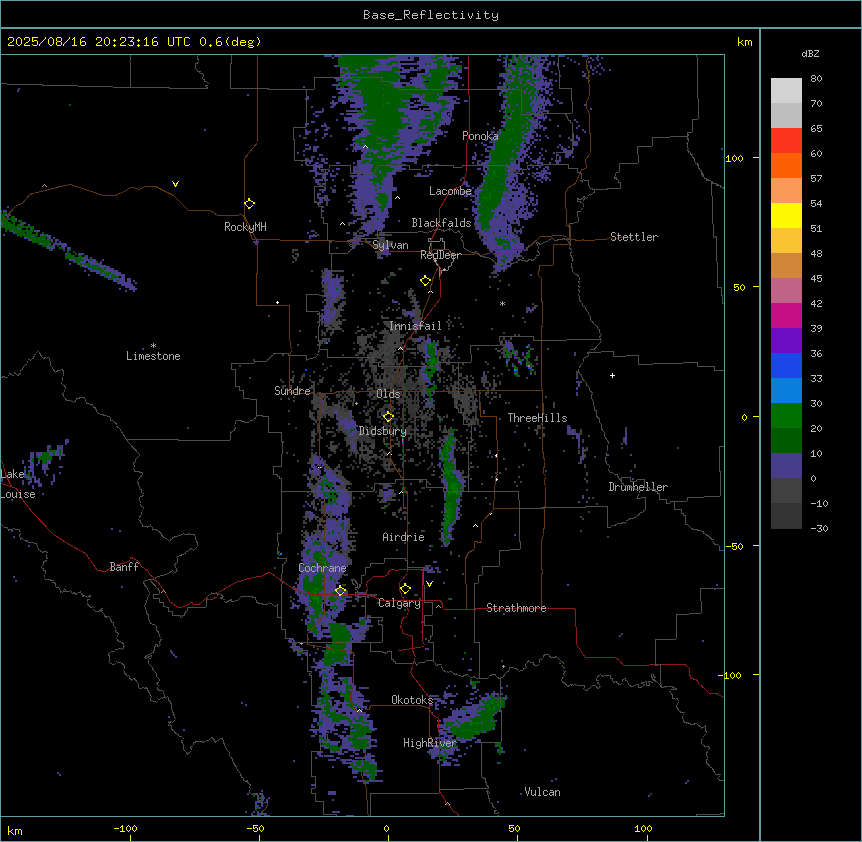862x842 pixels.
Task: Click the Sylvan town label
Action: [x=390, y=245]
